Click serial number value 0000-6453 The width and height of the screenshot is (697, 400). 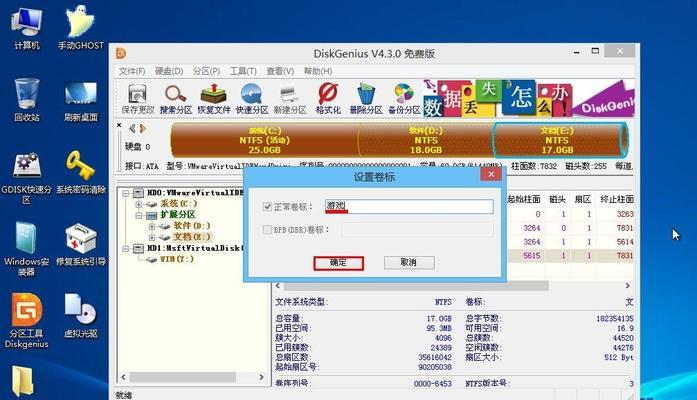[433, 384]
